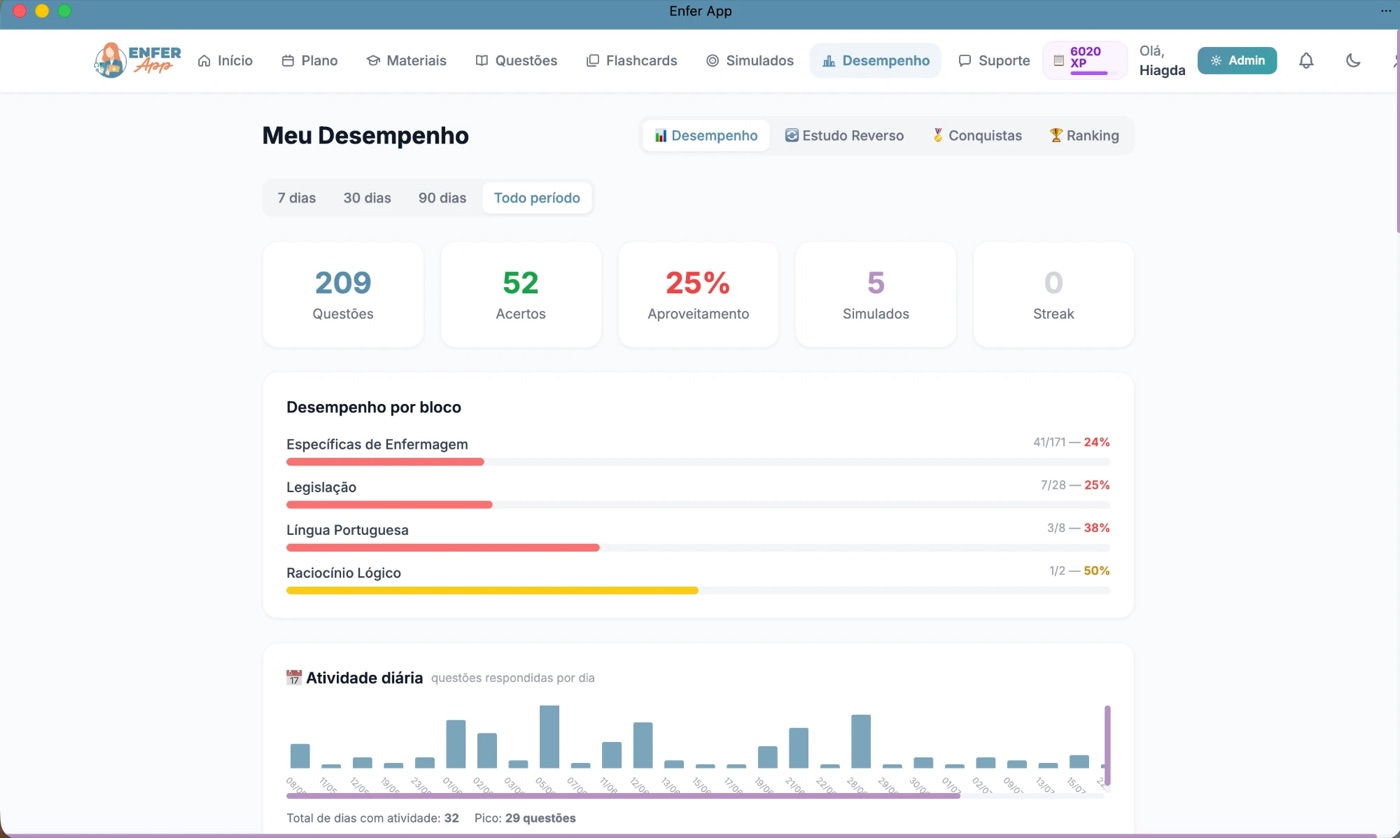Open the title bar overflow dots
The width and height of the screenshot is (1400, 838).
tap(1386, 11)
